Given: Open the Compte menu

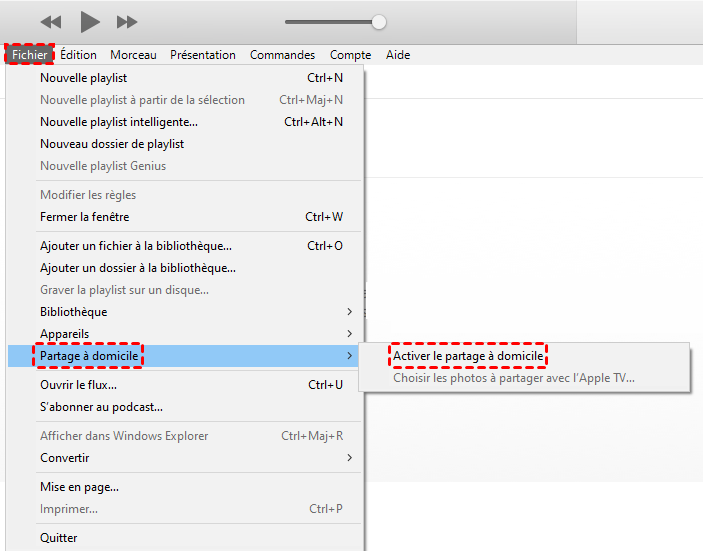Looking at the screenshot, I should click(350, 55).
